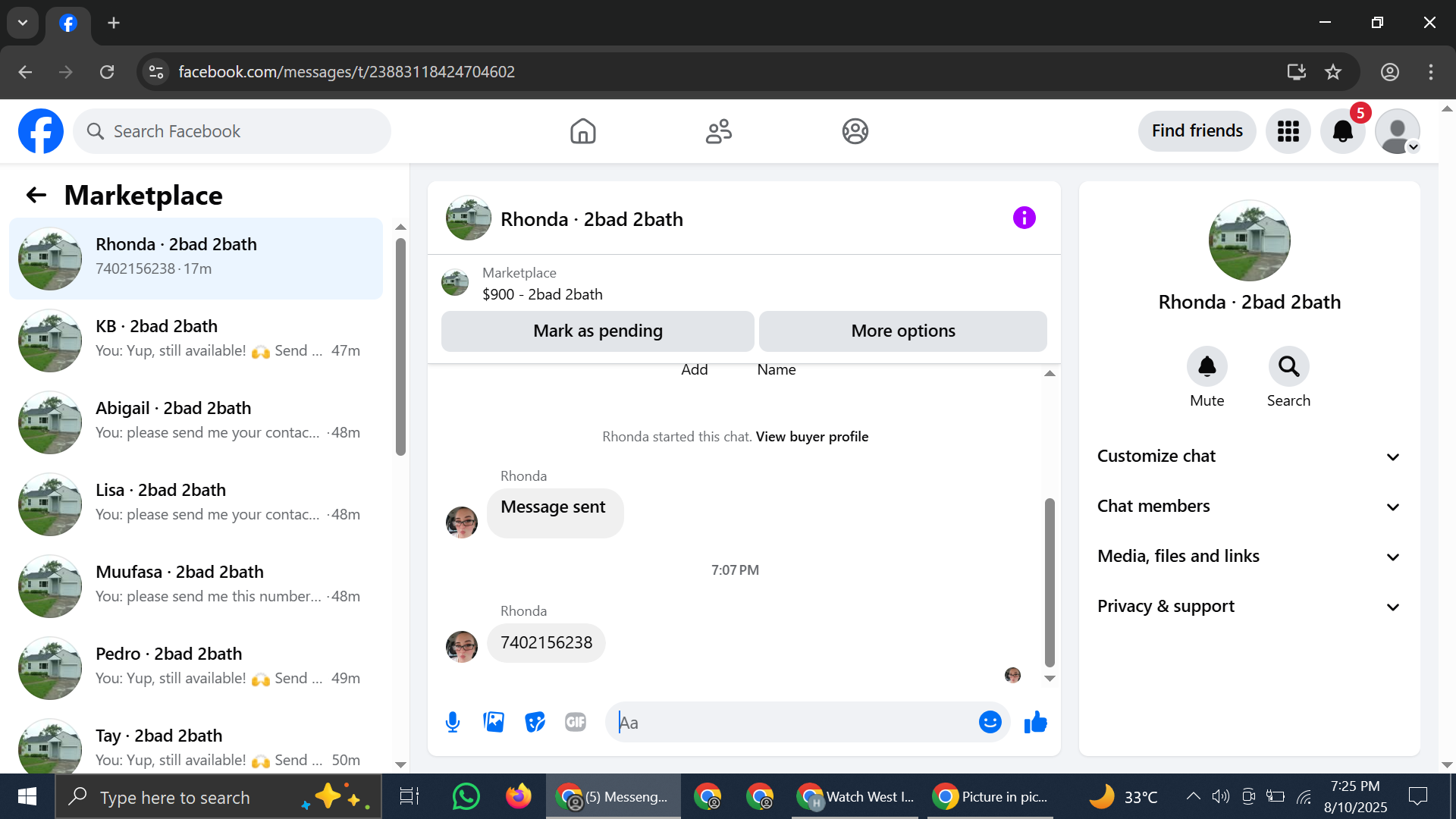
Task: Mute this conversation
Action: [1207, 367]
